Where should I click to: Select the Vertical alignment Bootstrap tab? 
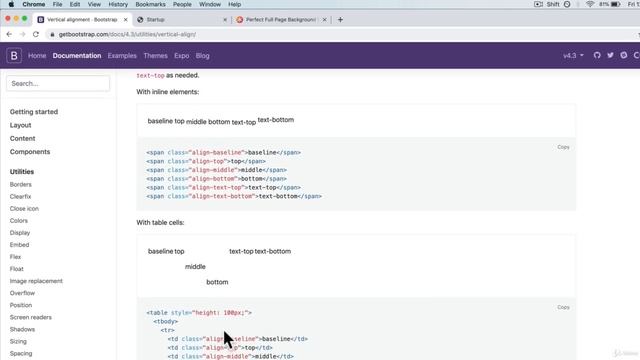click(82, 20)
